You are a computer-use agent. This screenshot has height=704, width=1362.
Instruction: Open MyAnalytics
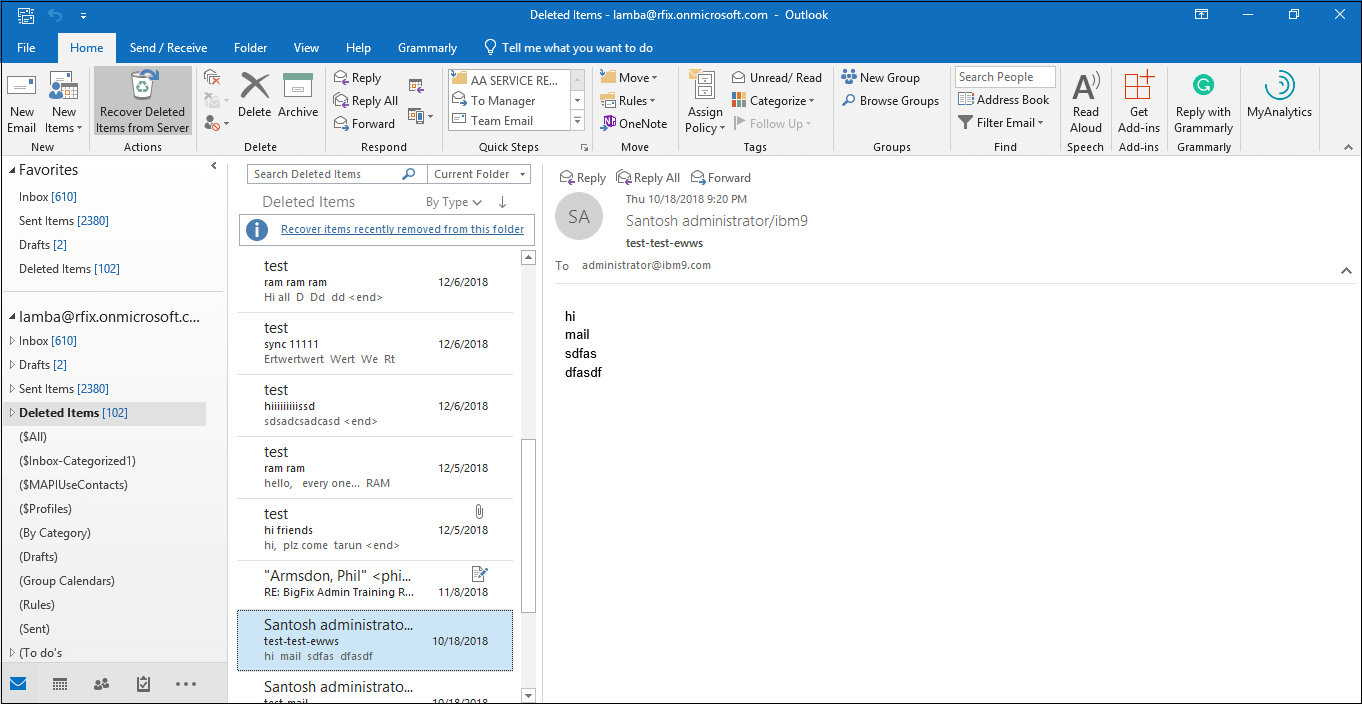point(1279,96)
